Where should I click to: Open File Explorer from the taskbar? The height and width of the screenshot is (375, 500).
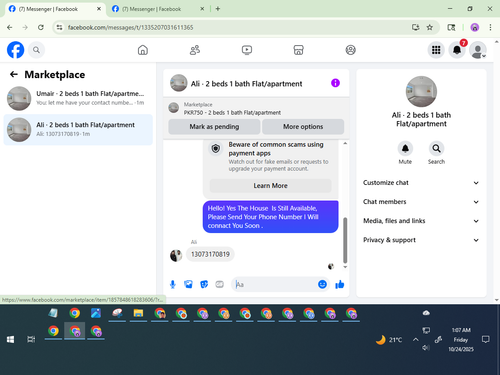click(138, 313)
